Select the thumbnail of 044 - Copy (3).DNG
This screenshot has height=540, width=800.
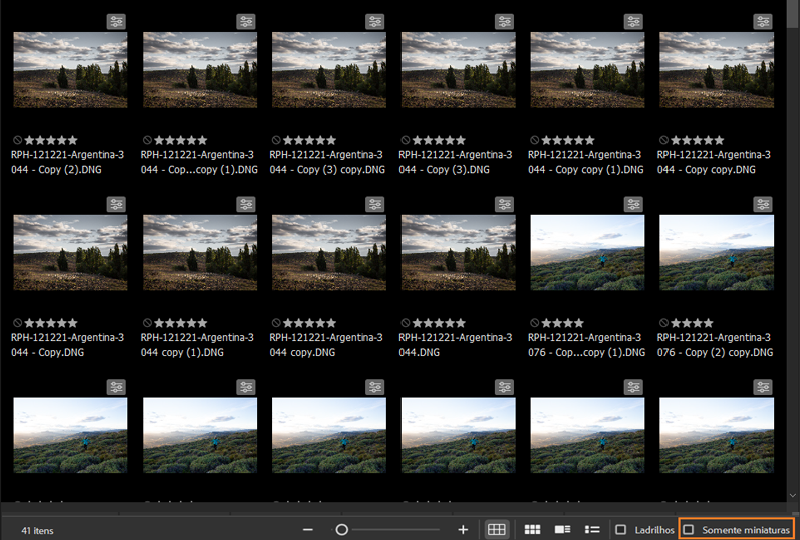(459, 70)
